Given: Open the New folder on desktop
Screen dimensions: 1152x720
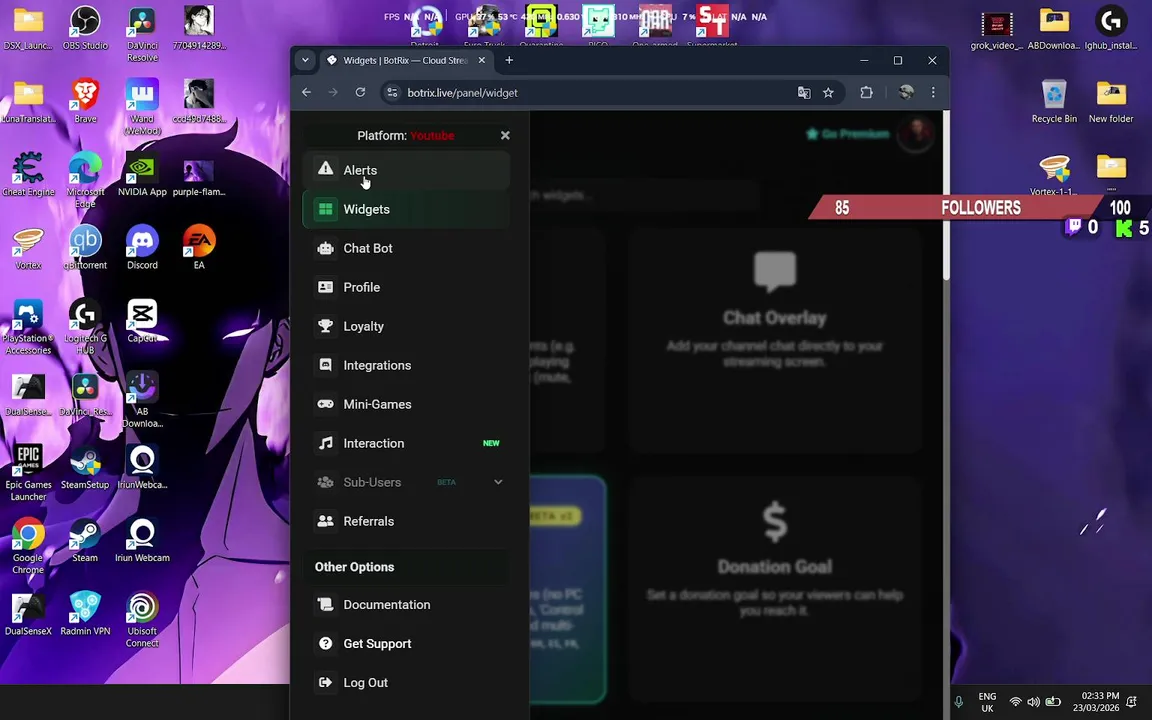Looking at the screenshot, I should [x=1111, y=101].
